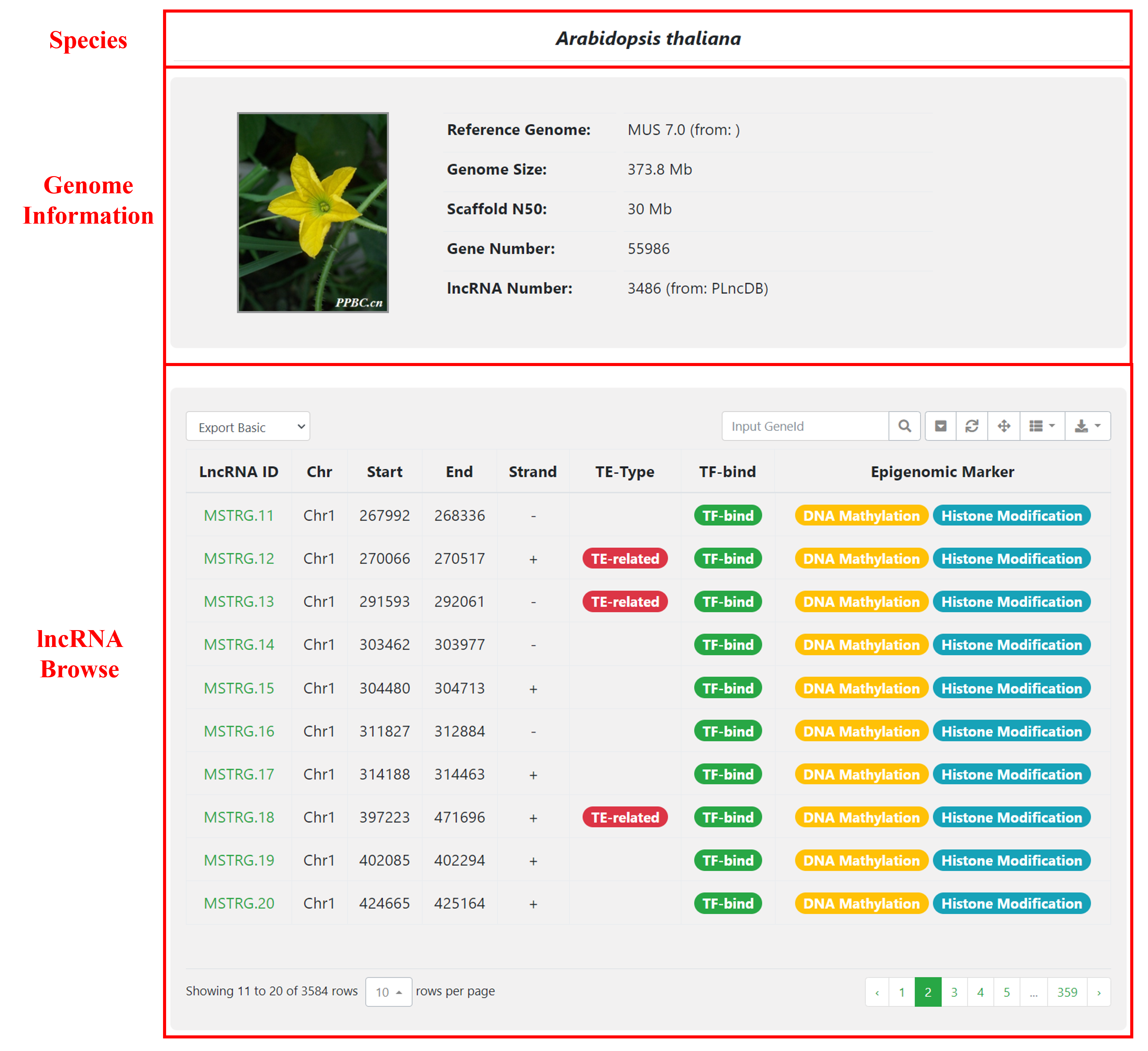Click DNA Mathylation badge for MSTRG.11
The height and width of the screenshot is (1051, 1148).
(x=861, y=516)
